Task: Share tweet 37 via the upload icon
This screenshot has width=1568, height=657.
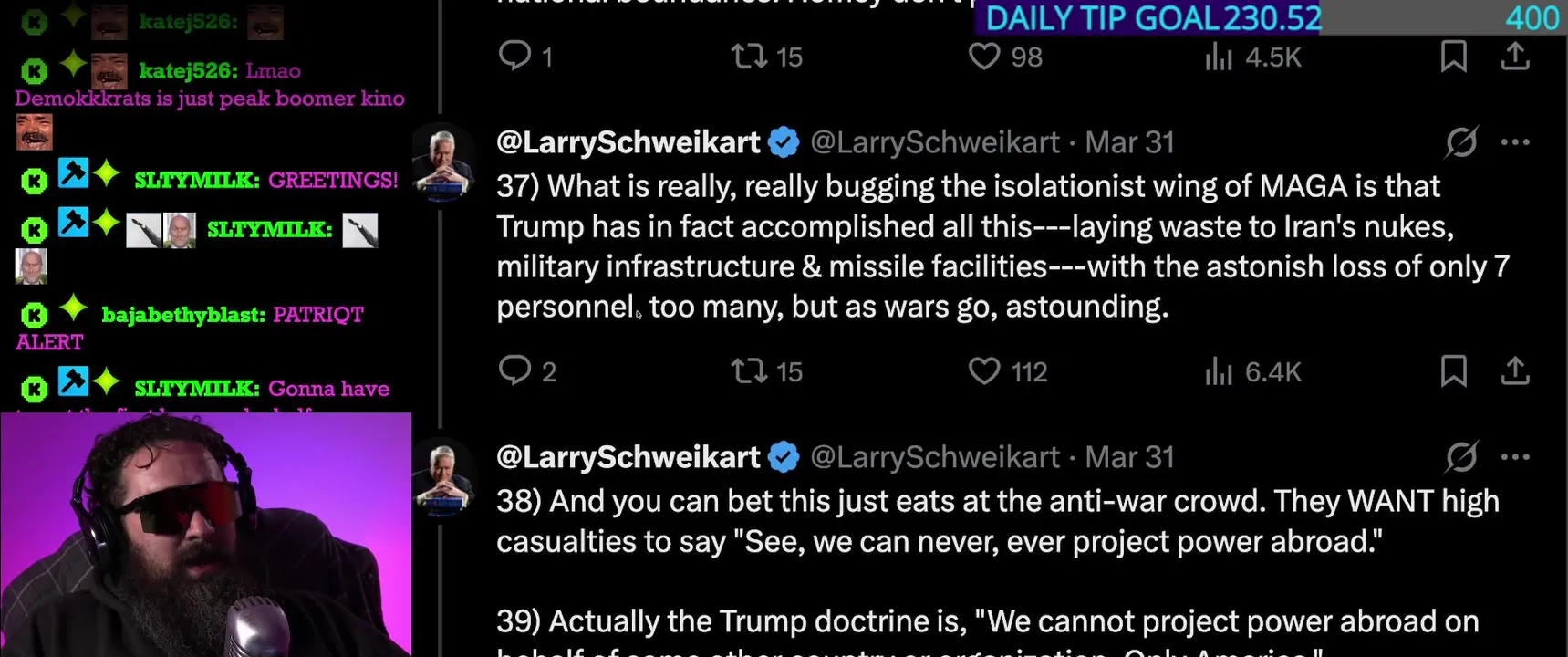Action: point(1515,370)
